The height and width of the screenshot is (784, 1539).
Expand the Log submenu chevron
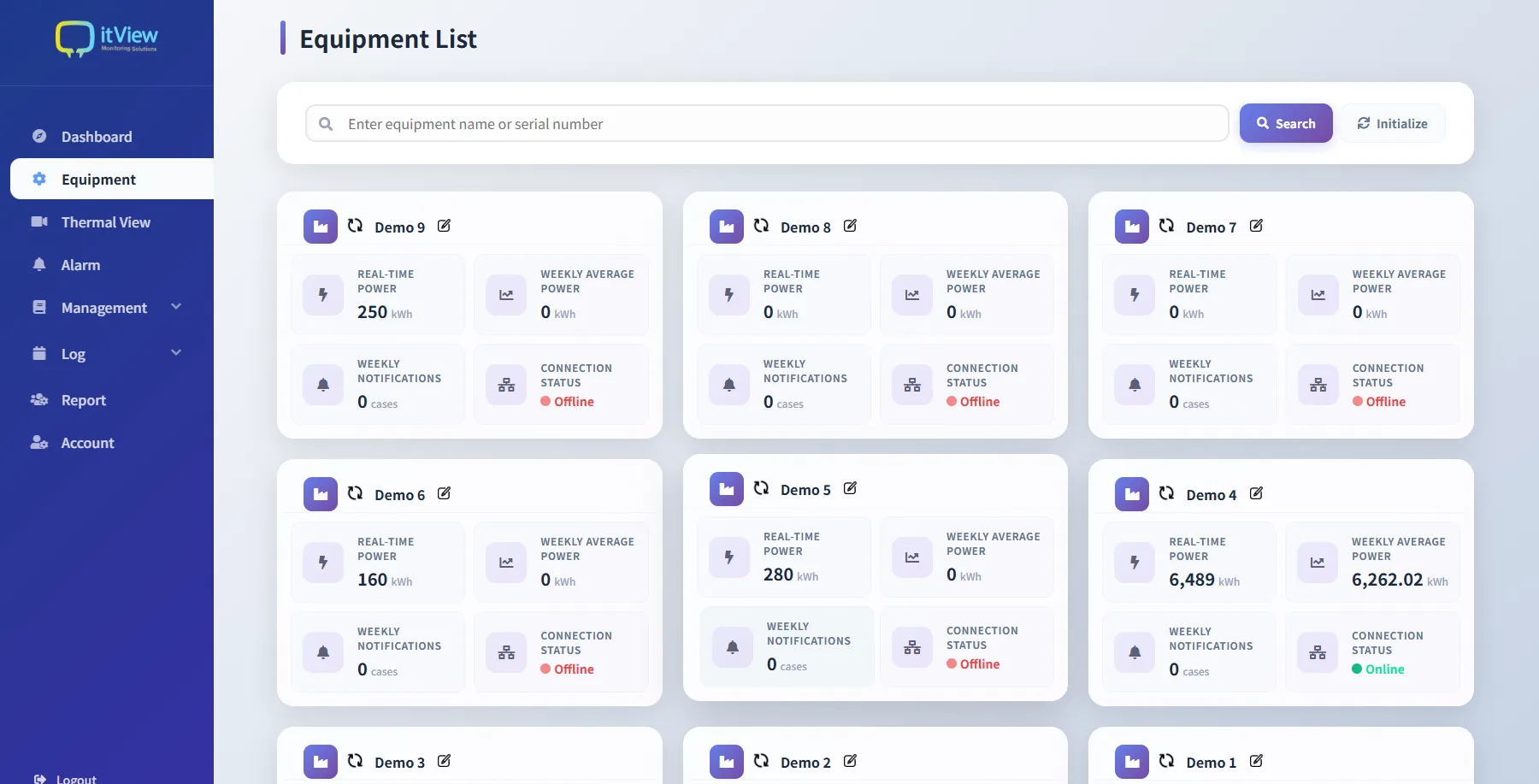pos(176,352)
